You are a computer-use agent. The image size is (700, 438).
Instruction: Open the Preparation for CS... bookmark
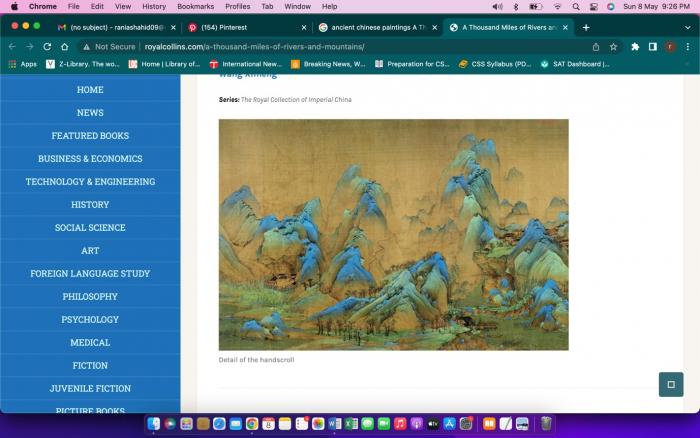[412, 64]
